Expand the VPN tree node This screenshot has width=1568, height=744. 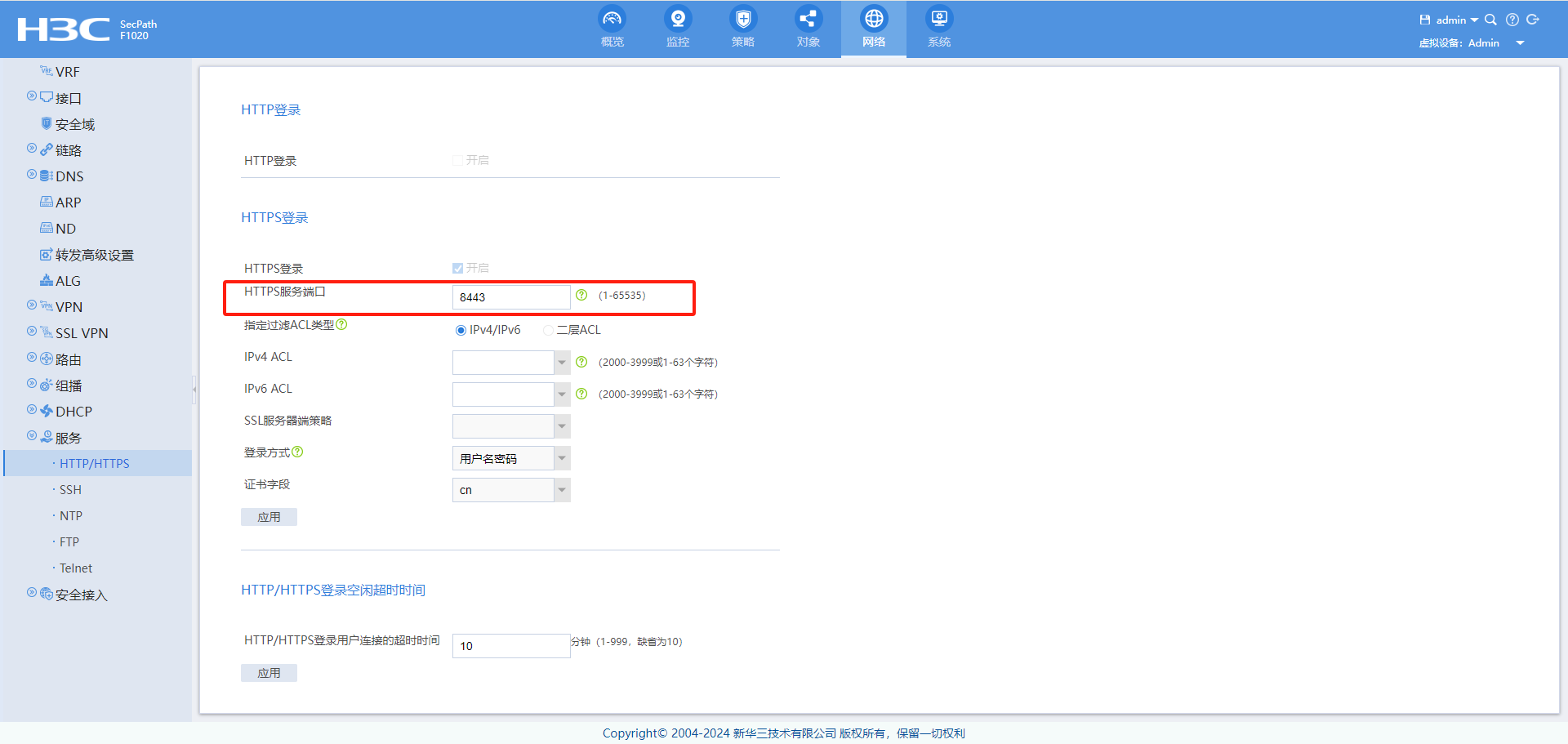(32, 305)
